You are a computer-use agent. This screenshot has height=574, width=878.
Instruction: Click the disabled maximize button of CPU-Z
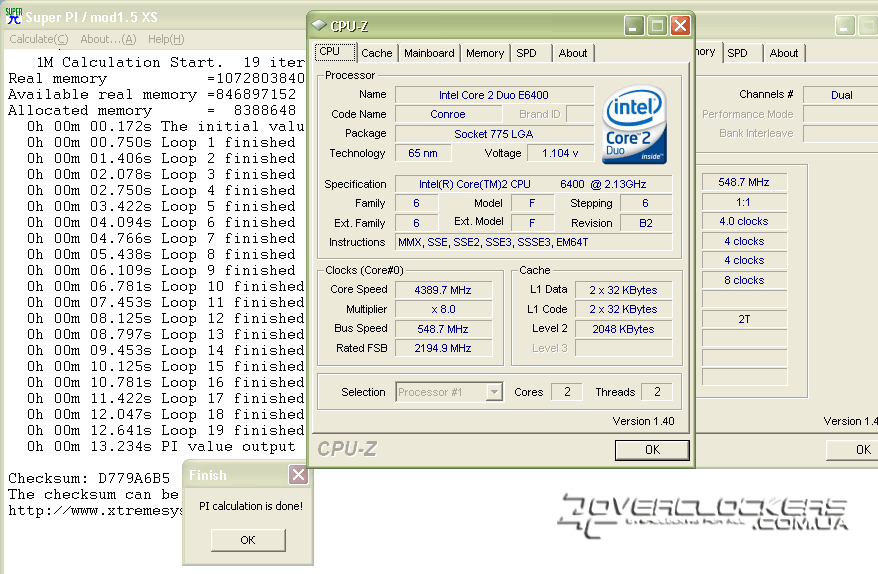tap(657, 26)
